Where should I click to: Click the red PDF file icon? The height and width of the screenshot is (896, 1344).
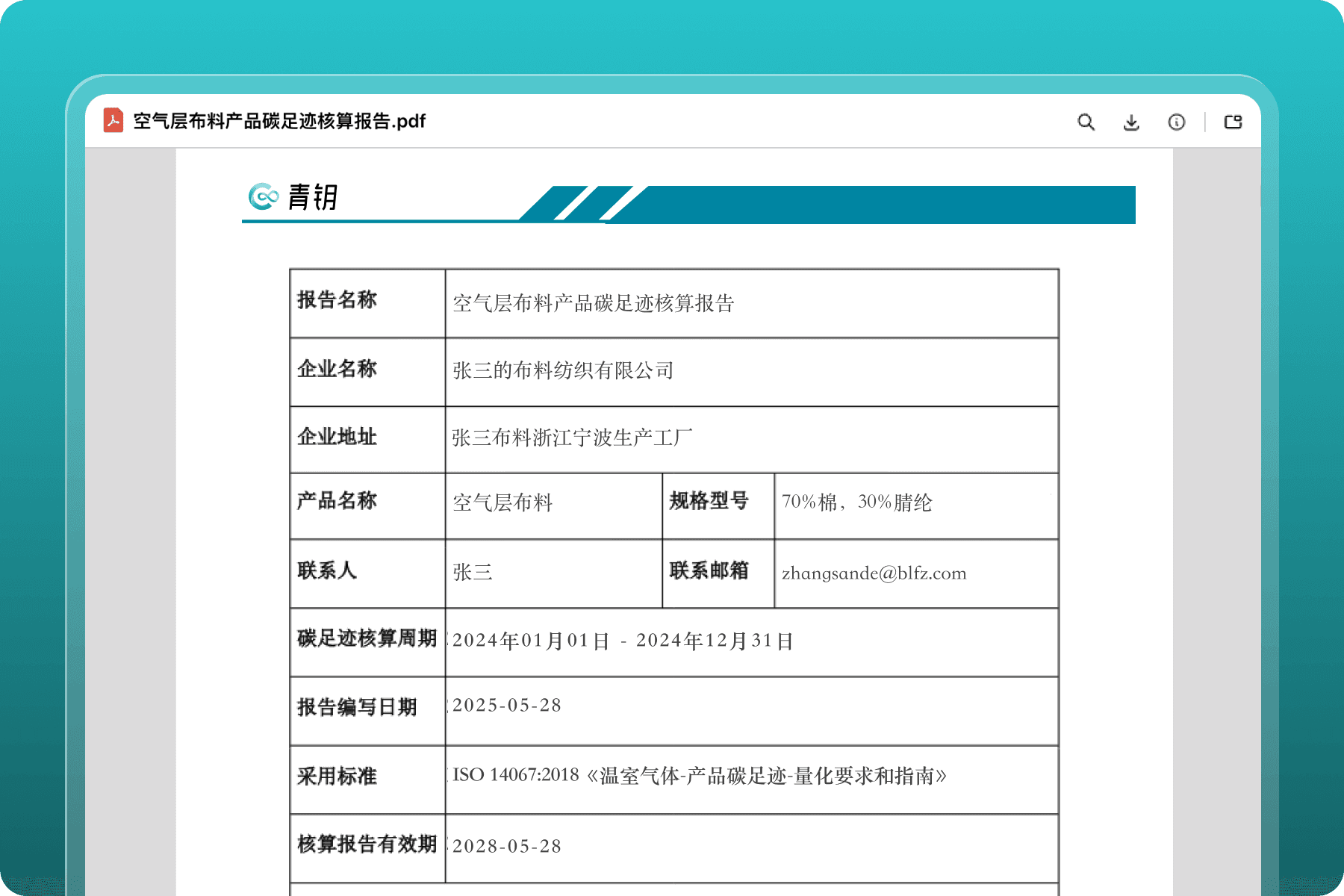tap(113, 121)
